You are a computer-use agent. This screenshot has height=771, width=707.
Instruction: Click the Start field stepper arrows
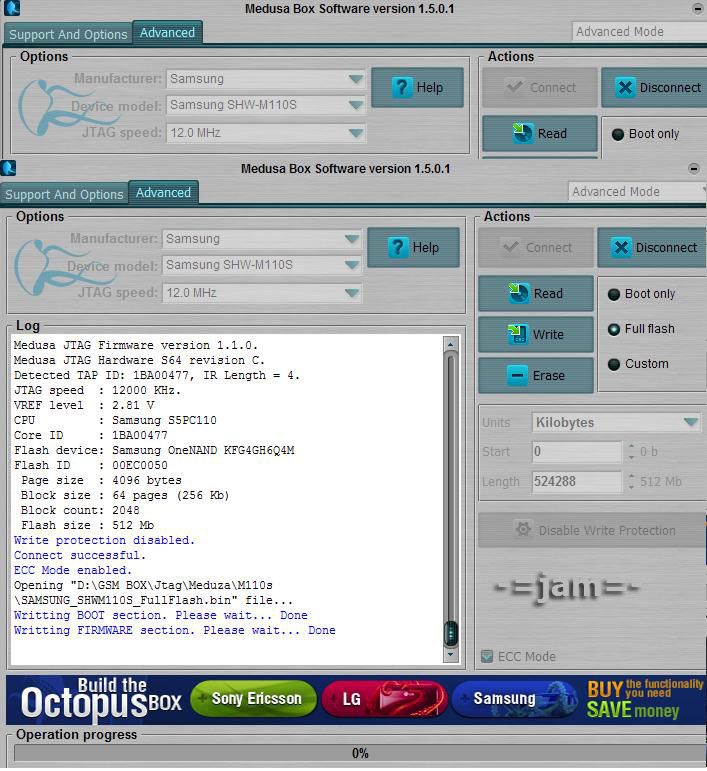pos(631,452)
